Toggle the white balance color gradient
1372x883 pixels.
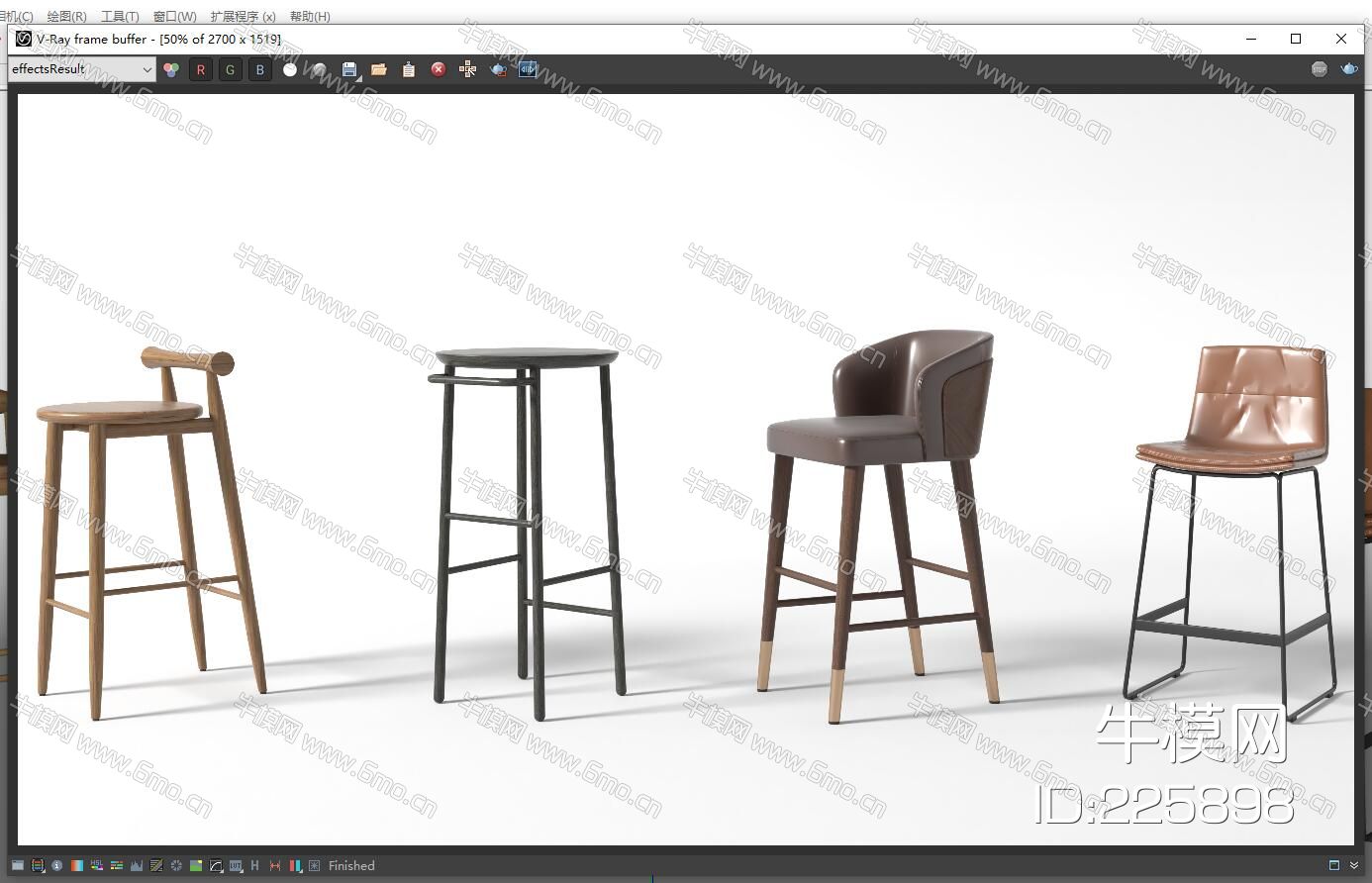tap(77, 865)
